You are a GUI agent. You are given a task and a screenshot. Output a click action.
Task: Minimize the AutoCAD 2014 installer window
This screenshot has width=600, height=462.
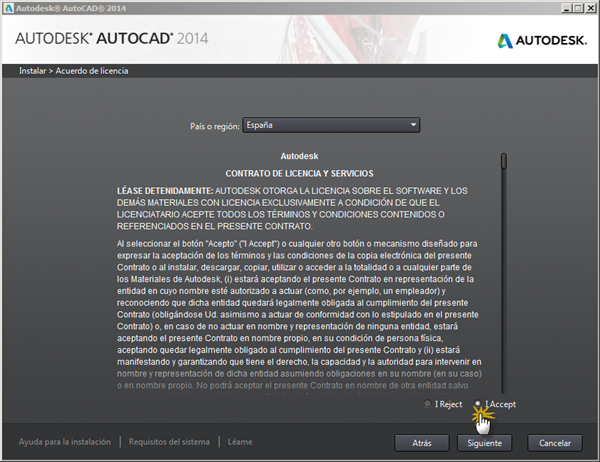(x=567, y=8)
